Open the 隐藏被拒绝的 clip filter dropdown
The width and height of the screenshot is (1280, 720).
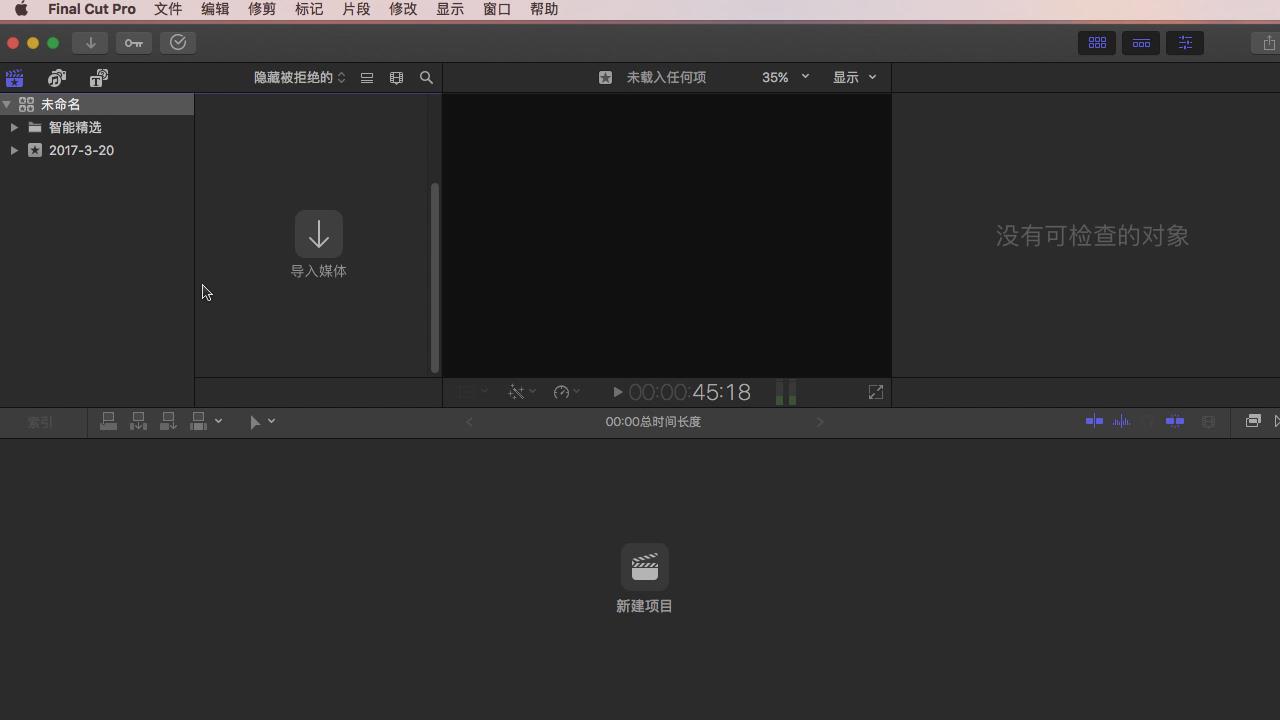(x=300, y=77)
